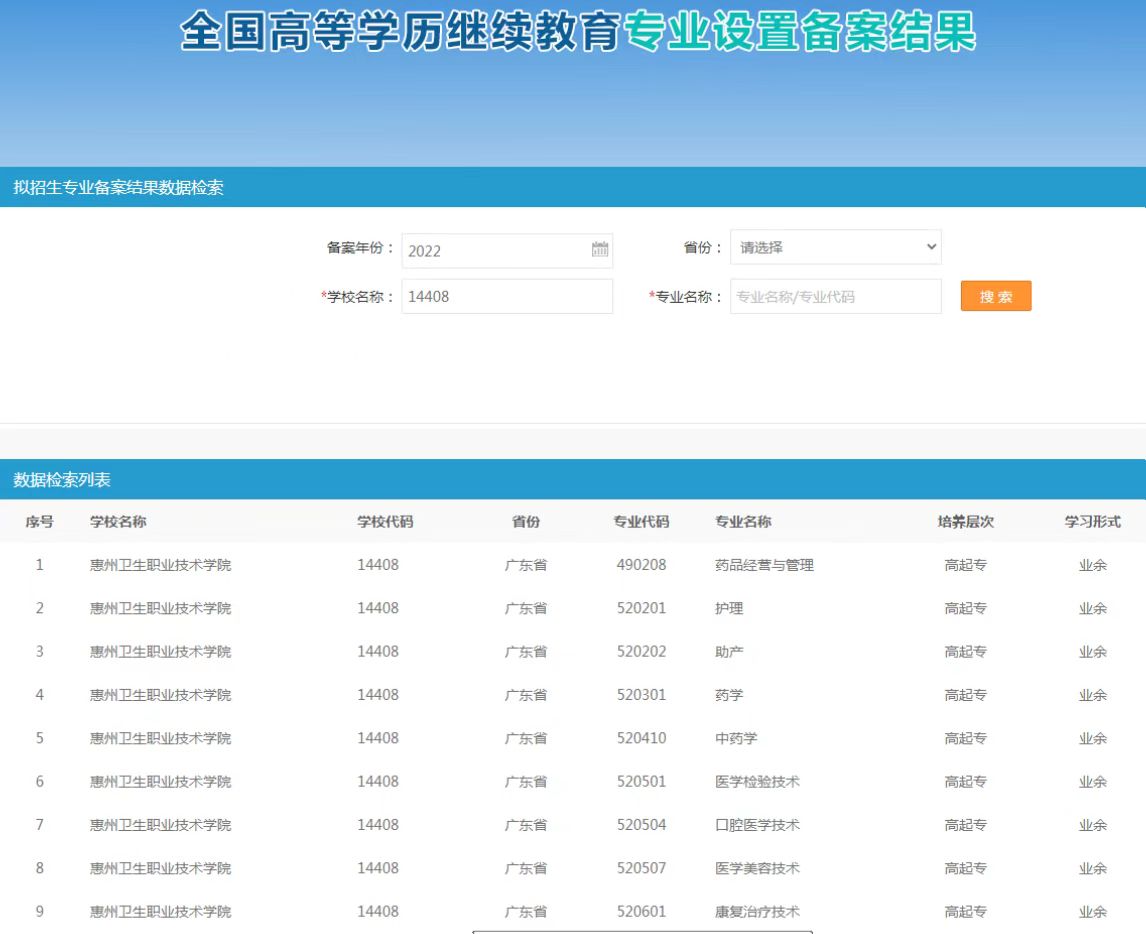
Task: Click the orange 搜索 search button
Action: [x=995, y=296]
